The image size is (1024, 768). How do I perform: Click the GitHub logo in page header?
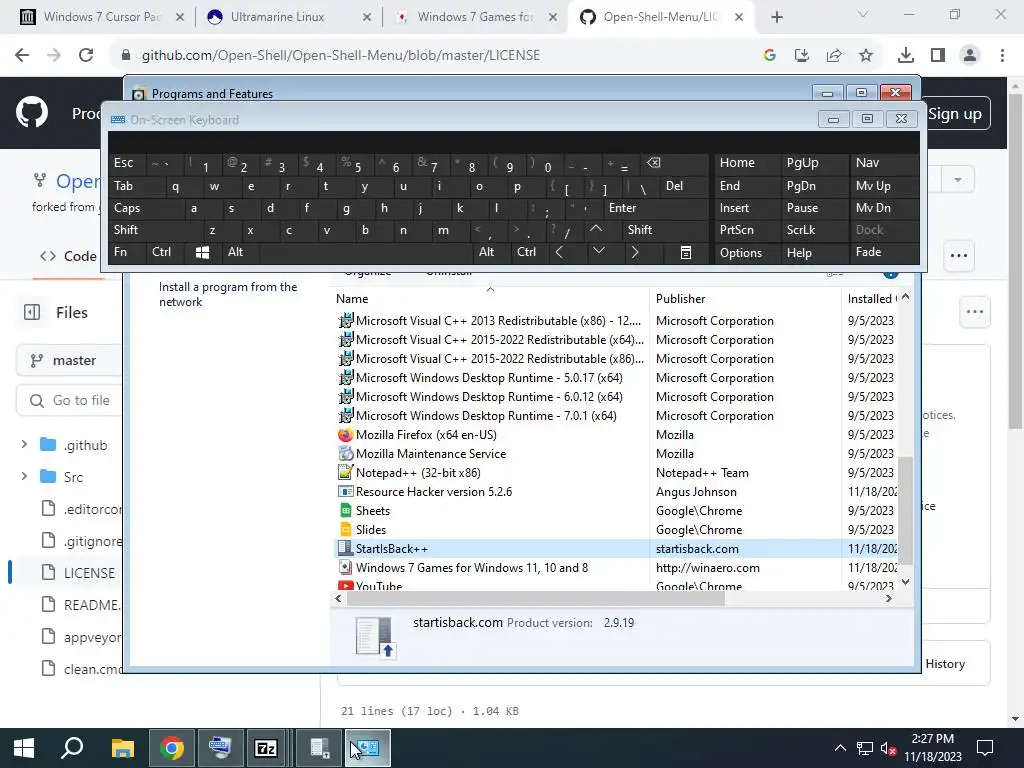coord(31,112)
